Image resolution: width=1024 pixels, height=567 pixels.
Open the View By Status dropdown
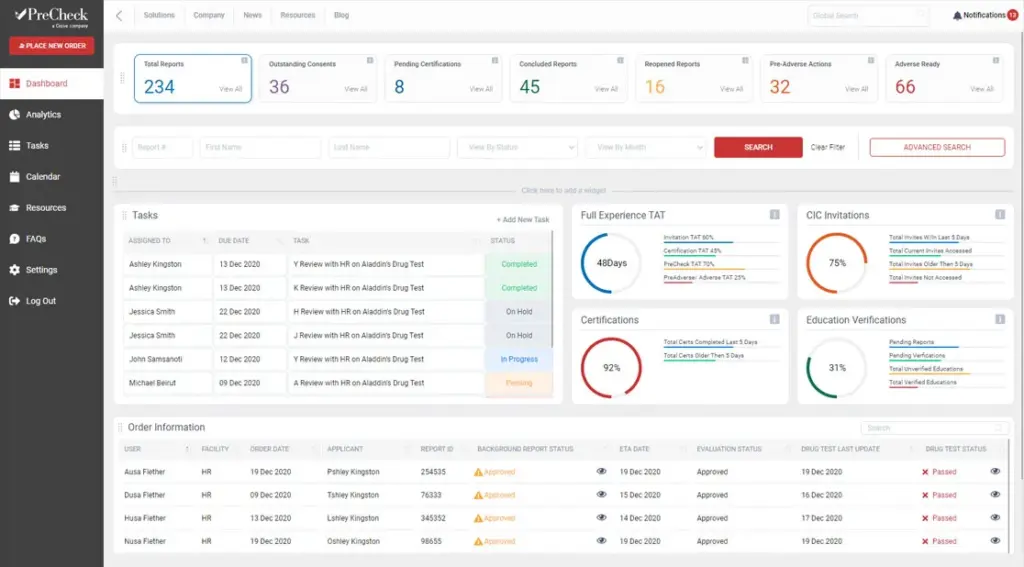tap(517, 147)
